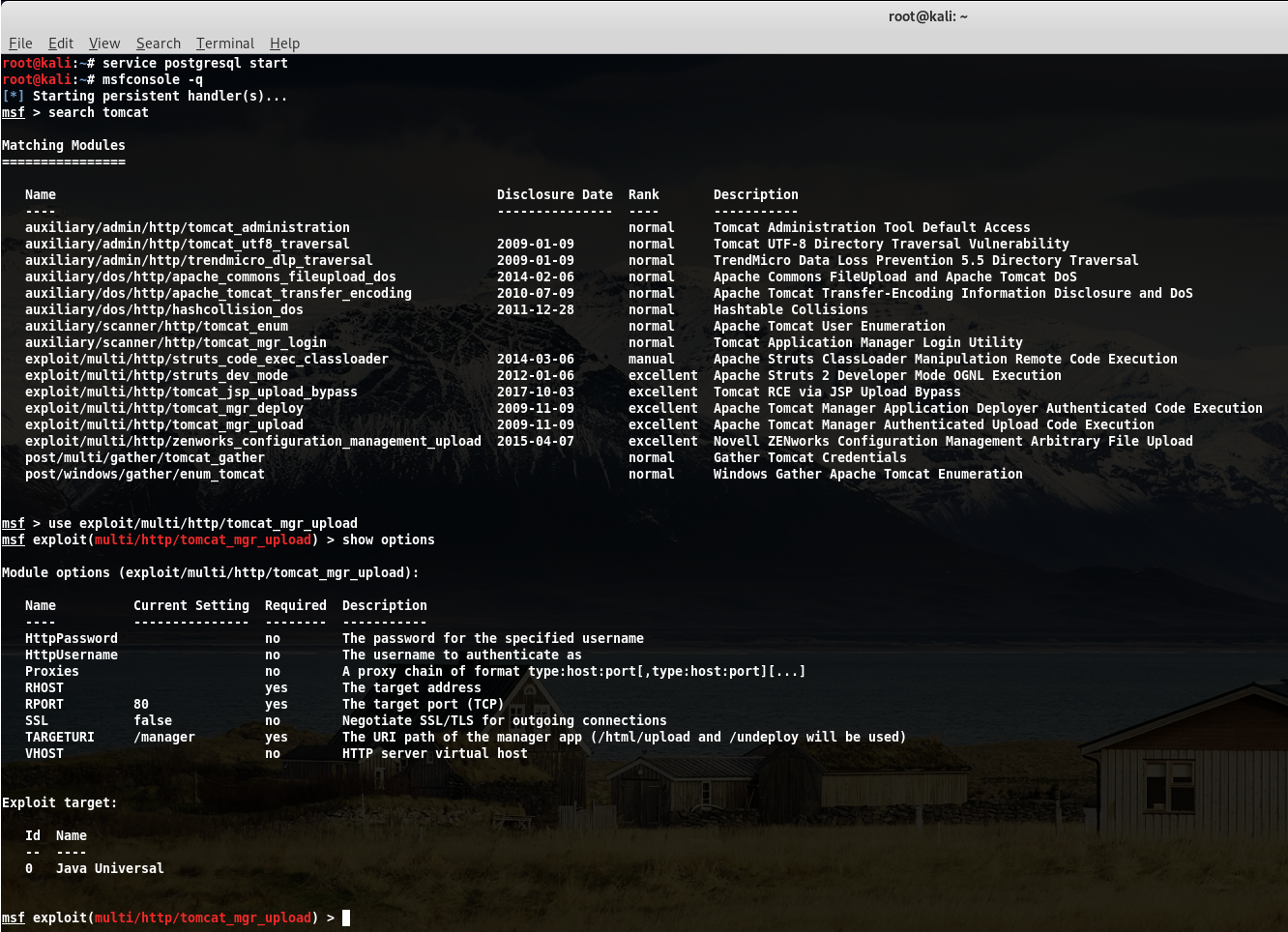Open the File menu
This screenshot has width=1288, height=932.
coord(20,44)
